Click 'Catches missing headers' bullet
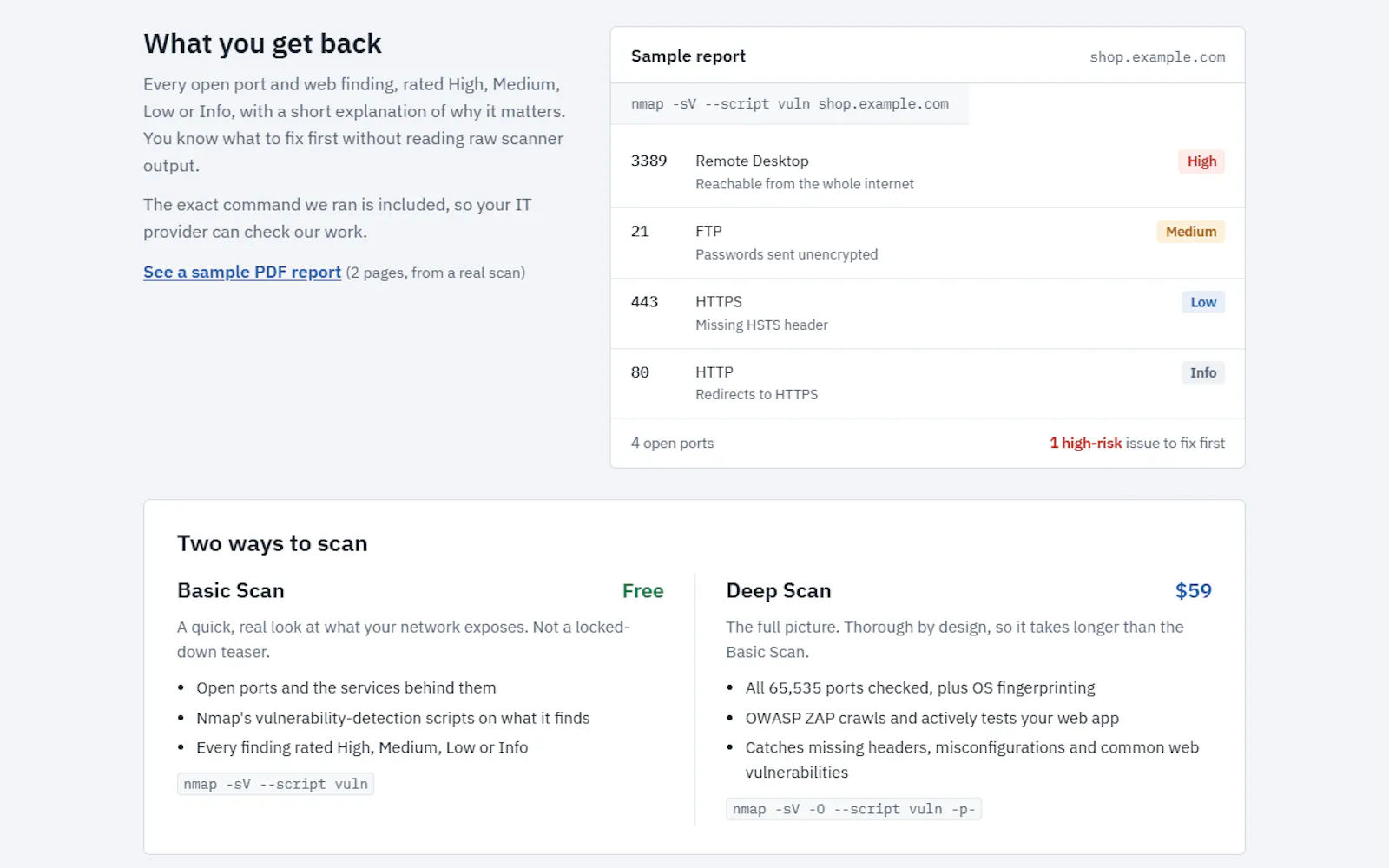This screenshot has height=868, width=1389. [972, 759]
